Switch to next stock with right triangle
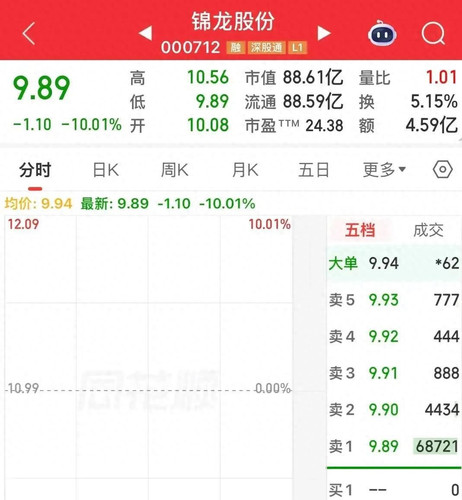Image resolution: width=462 pixels, height=500 pixels. (x=324, y=33)
